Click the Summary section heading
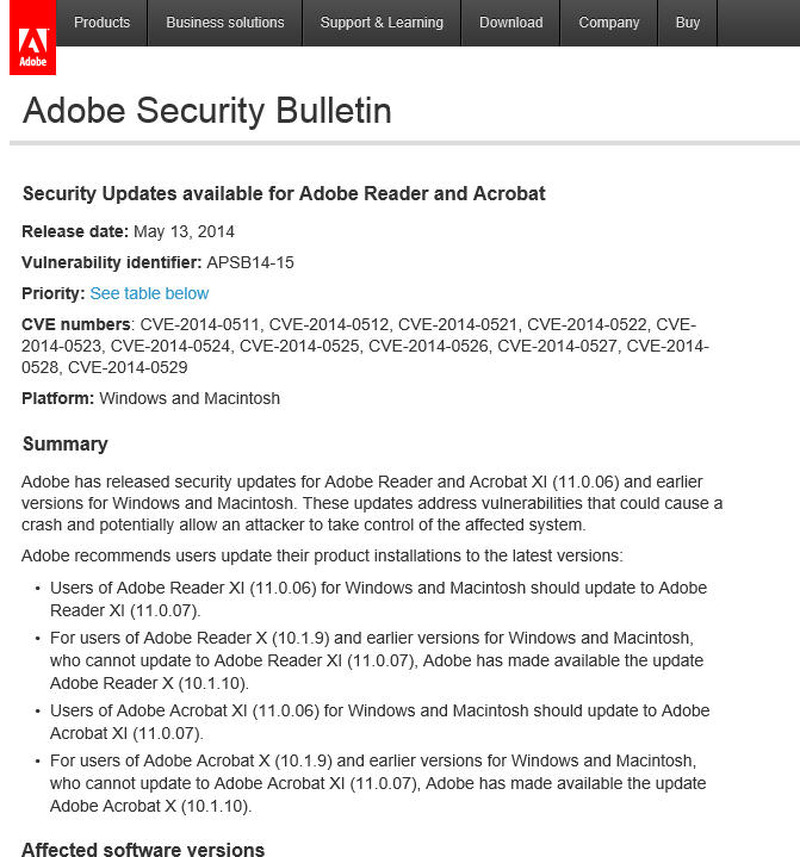Image resolution: width=800 pixels, height=857 pixels. click(x=65, y=444)
